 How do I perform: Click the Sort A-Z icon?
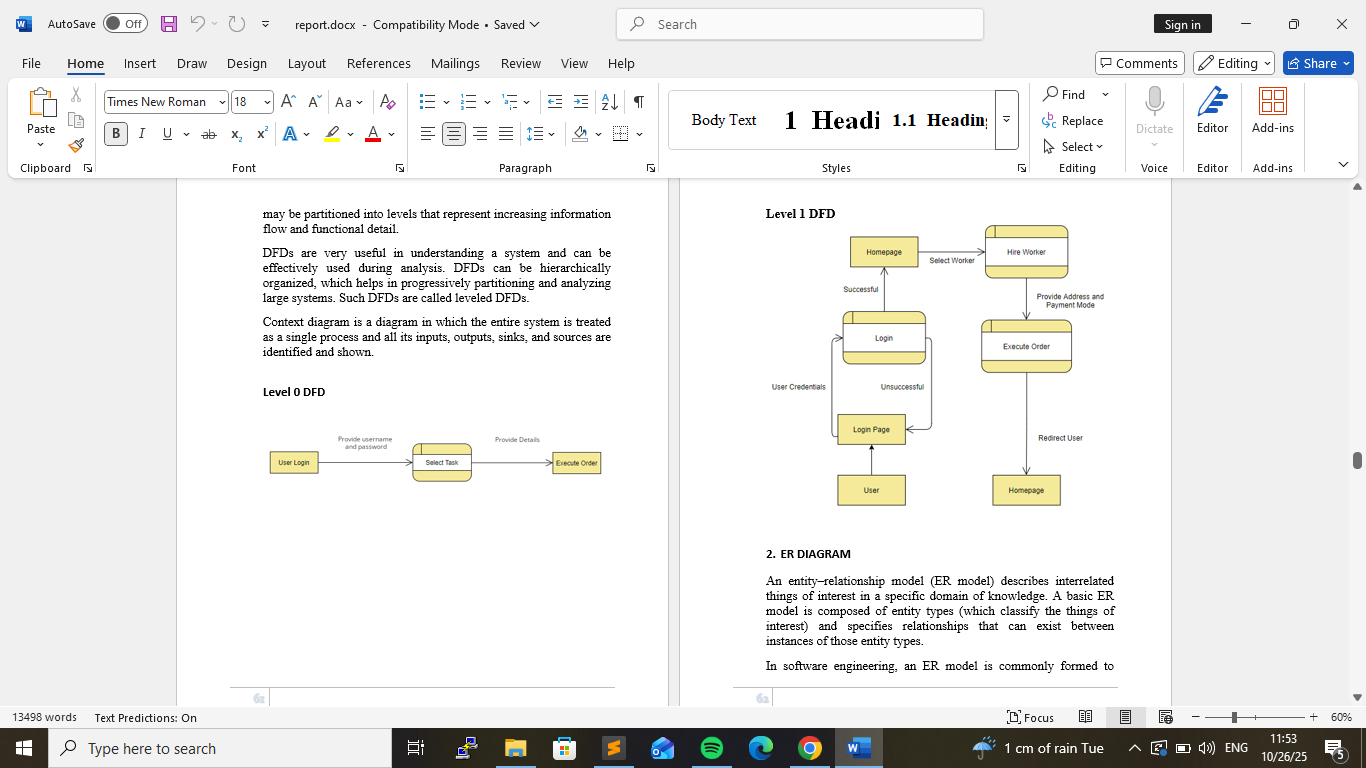tap(609, 102)
